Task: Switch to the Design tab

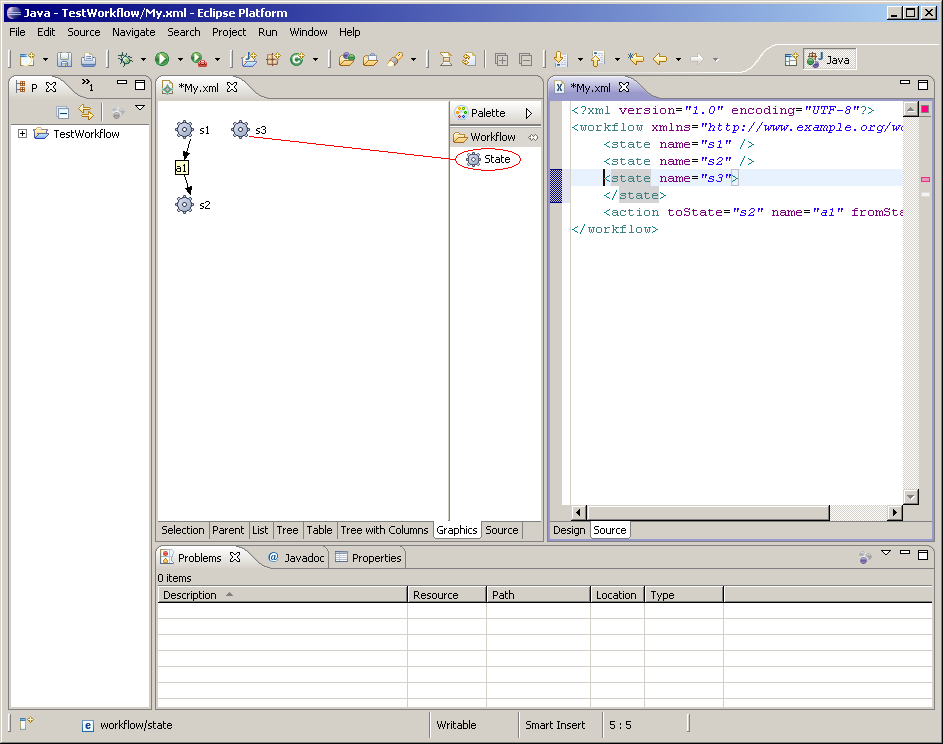Action: click(569, 530)
